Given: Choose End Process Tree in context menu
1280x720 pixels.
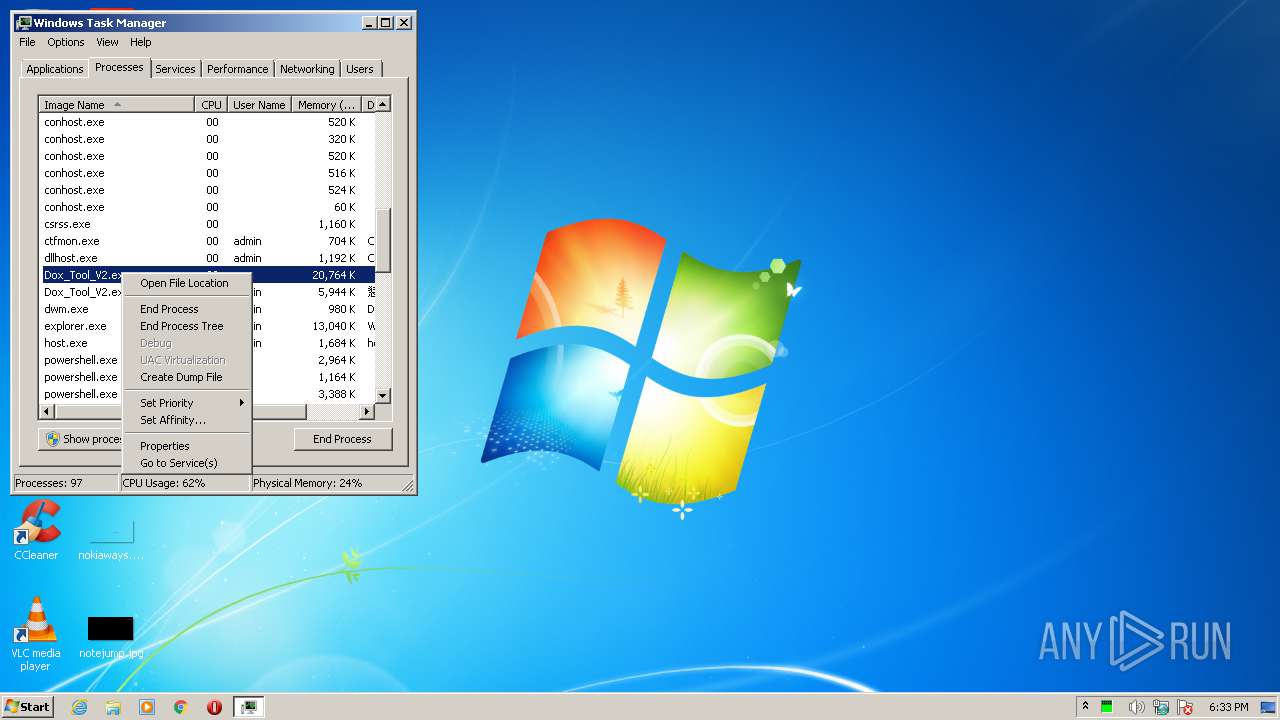Looking at the screenshot, I should [186, 326].
